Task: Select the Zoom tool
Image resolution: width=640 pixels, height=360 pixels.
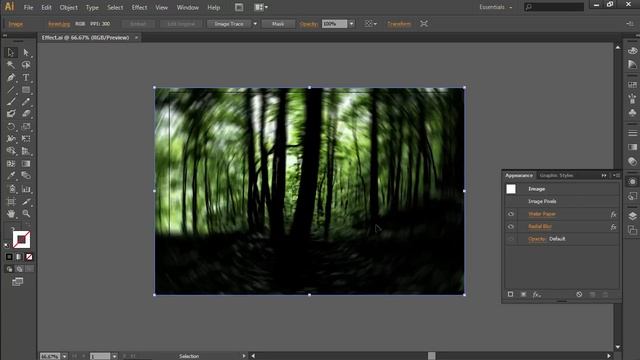Action: coord(26,213)
